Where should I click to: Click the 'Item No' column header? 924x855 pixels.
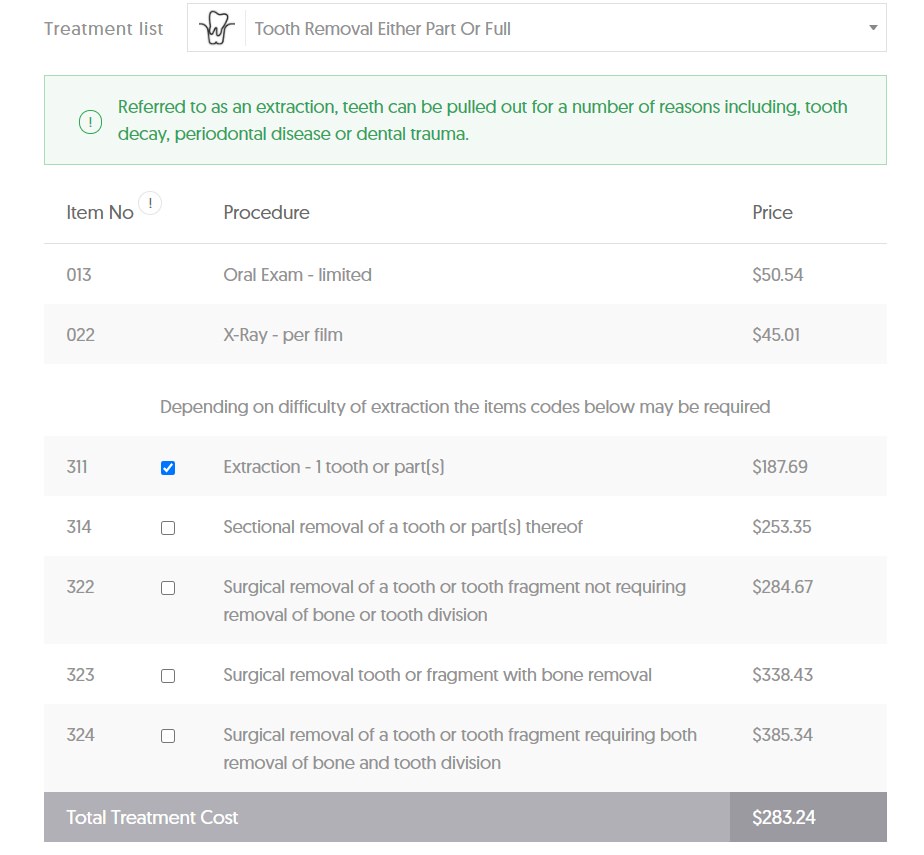point(99,213)
